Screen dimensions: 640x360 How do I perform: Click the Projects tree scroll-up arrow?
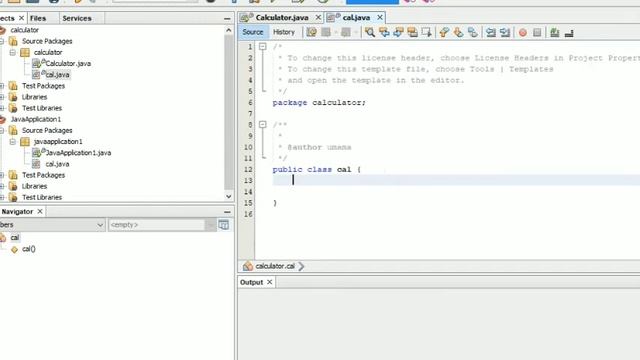tap(229, 30)
